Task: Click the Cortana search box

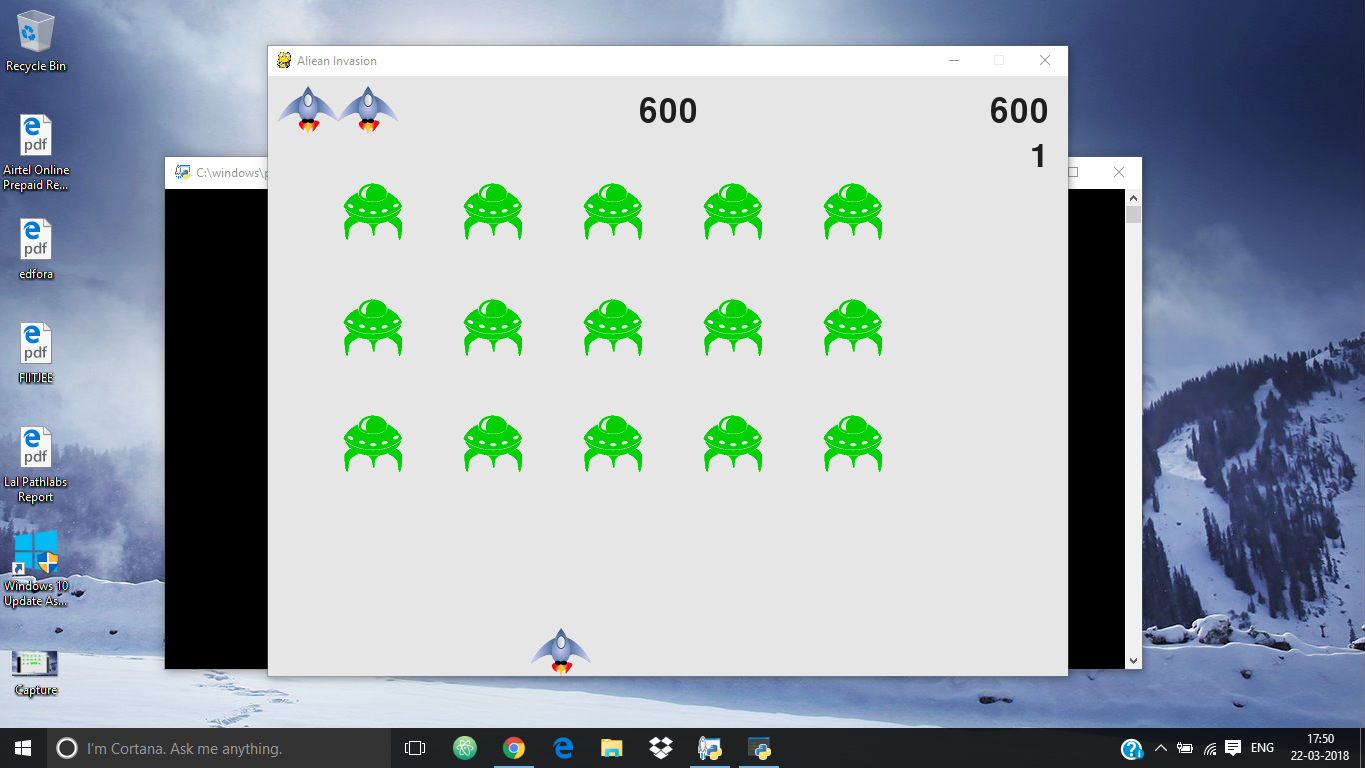Action: pos(219,748)
